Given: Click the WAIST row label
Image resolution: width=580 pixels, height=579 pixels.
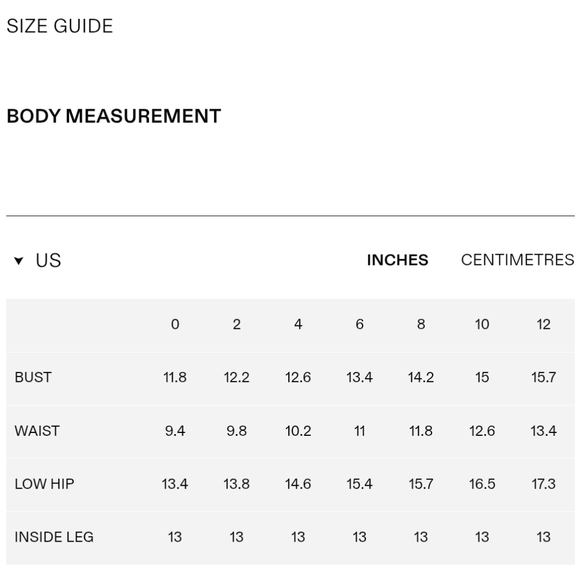Looking at the screenshot, I should [x=37, y=431].
